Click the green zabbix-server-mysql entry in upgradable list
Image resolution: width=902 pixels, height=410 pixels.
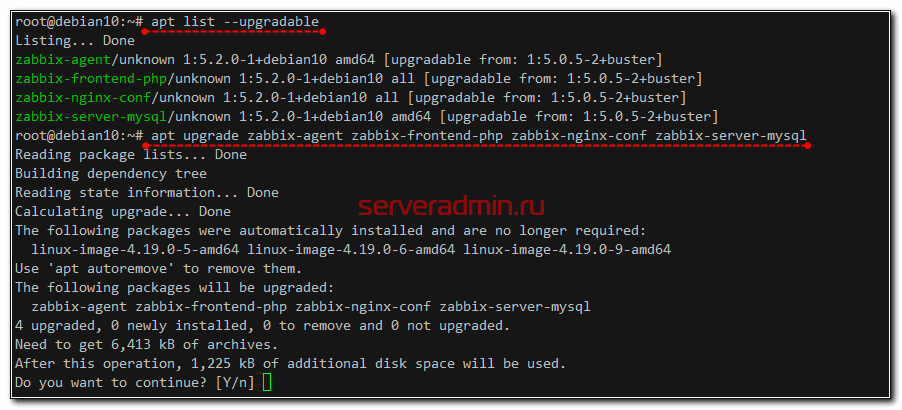87,117
